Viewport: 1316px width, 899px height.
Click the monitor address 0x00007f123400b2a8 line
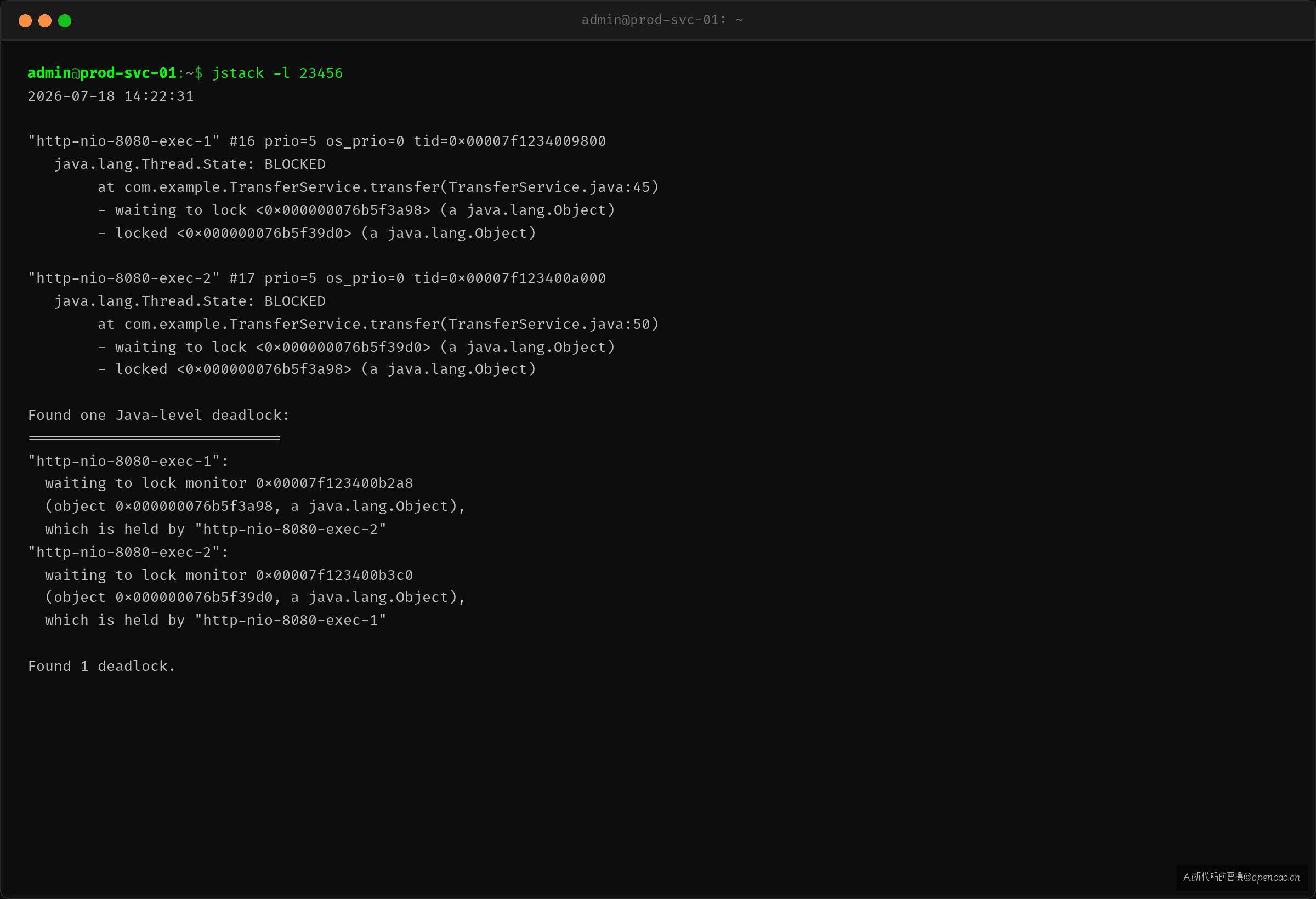pyautogui.click(x=229, y=483)
